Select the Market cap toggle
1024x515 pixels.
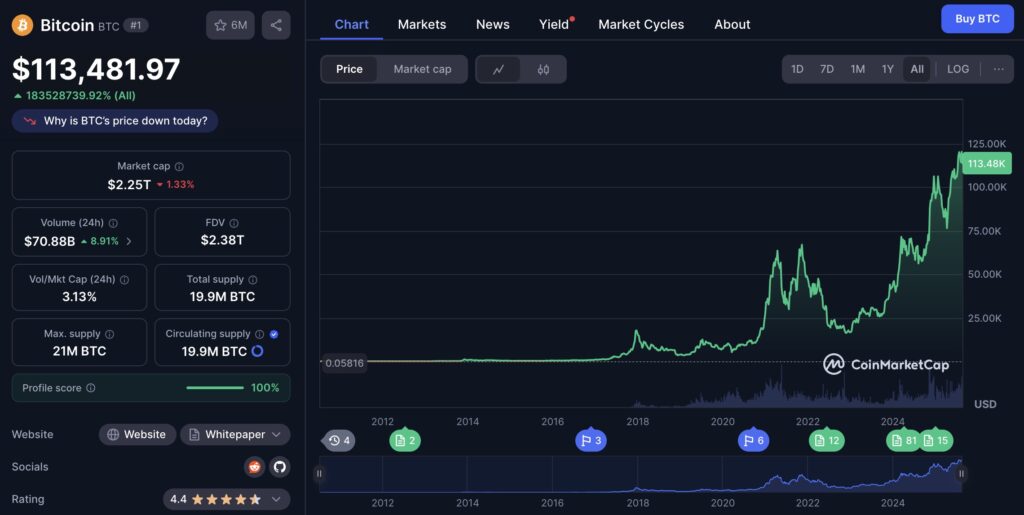423,69
